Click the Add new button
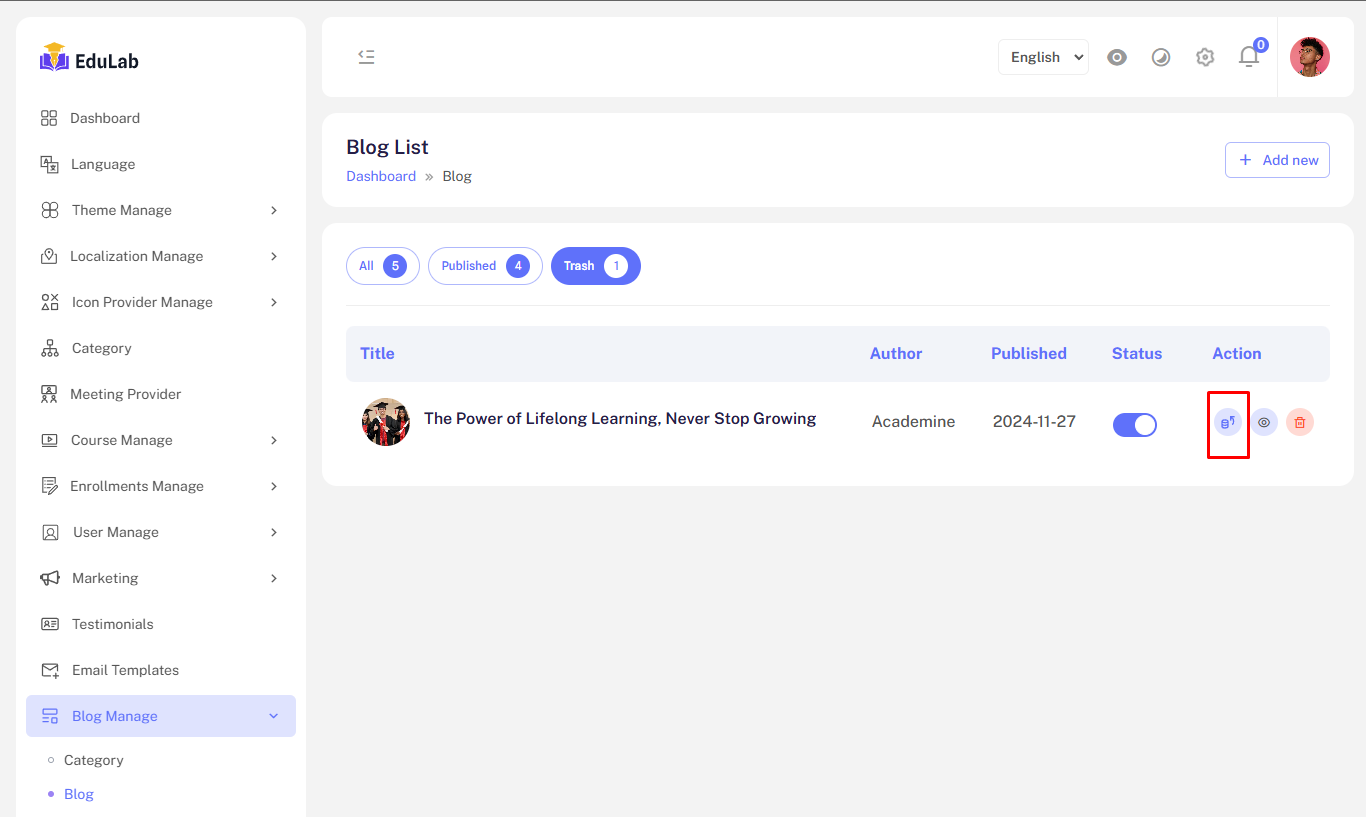 [x=1277, y=160]
